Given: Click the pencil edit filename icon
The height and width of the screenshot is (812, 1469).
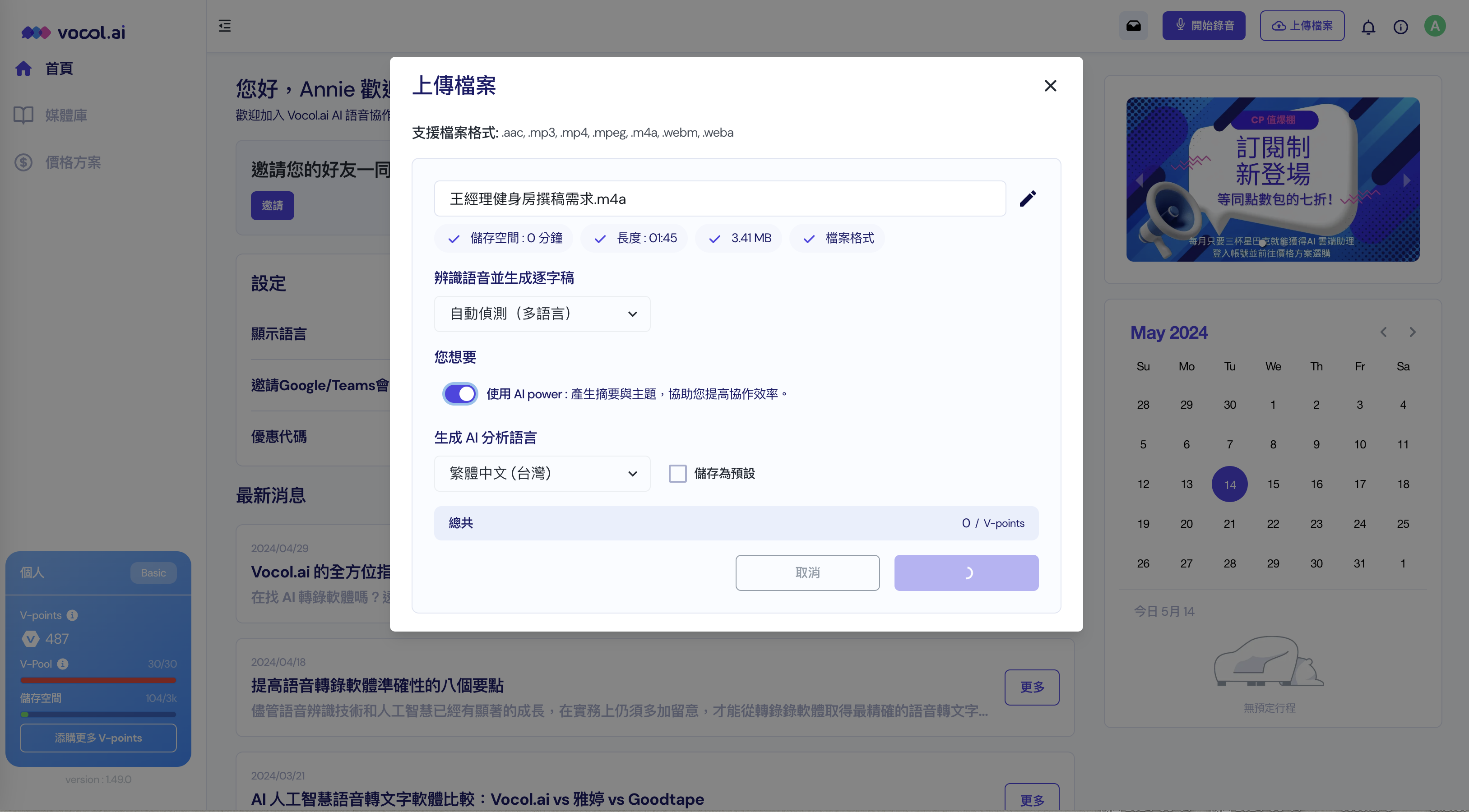Looking at the screenshot, I should point(1028,198).
